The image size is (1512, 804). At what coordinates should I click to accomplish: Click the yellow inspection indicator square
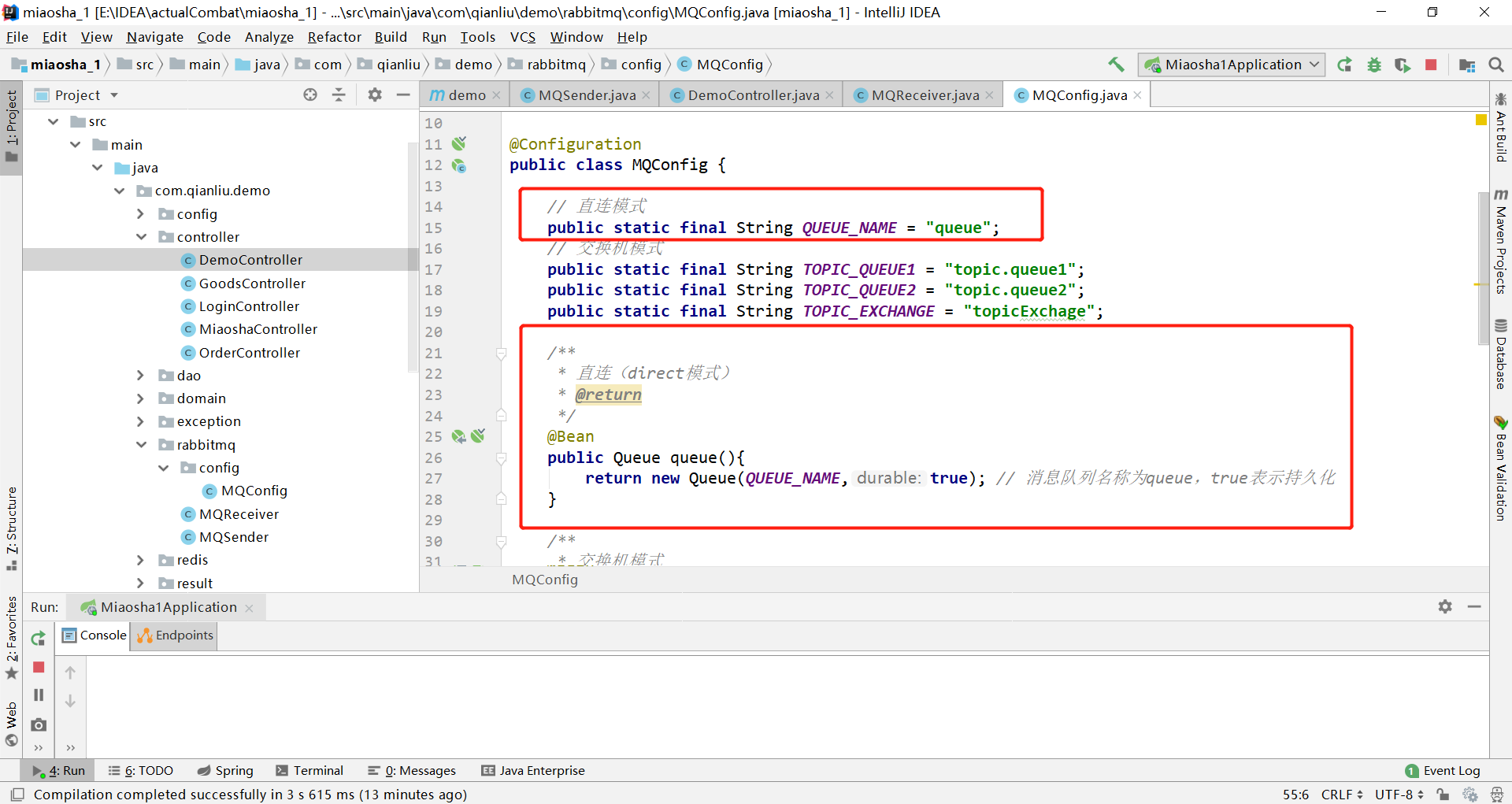[1480, 120]
